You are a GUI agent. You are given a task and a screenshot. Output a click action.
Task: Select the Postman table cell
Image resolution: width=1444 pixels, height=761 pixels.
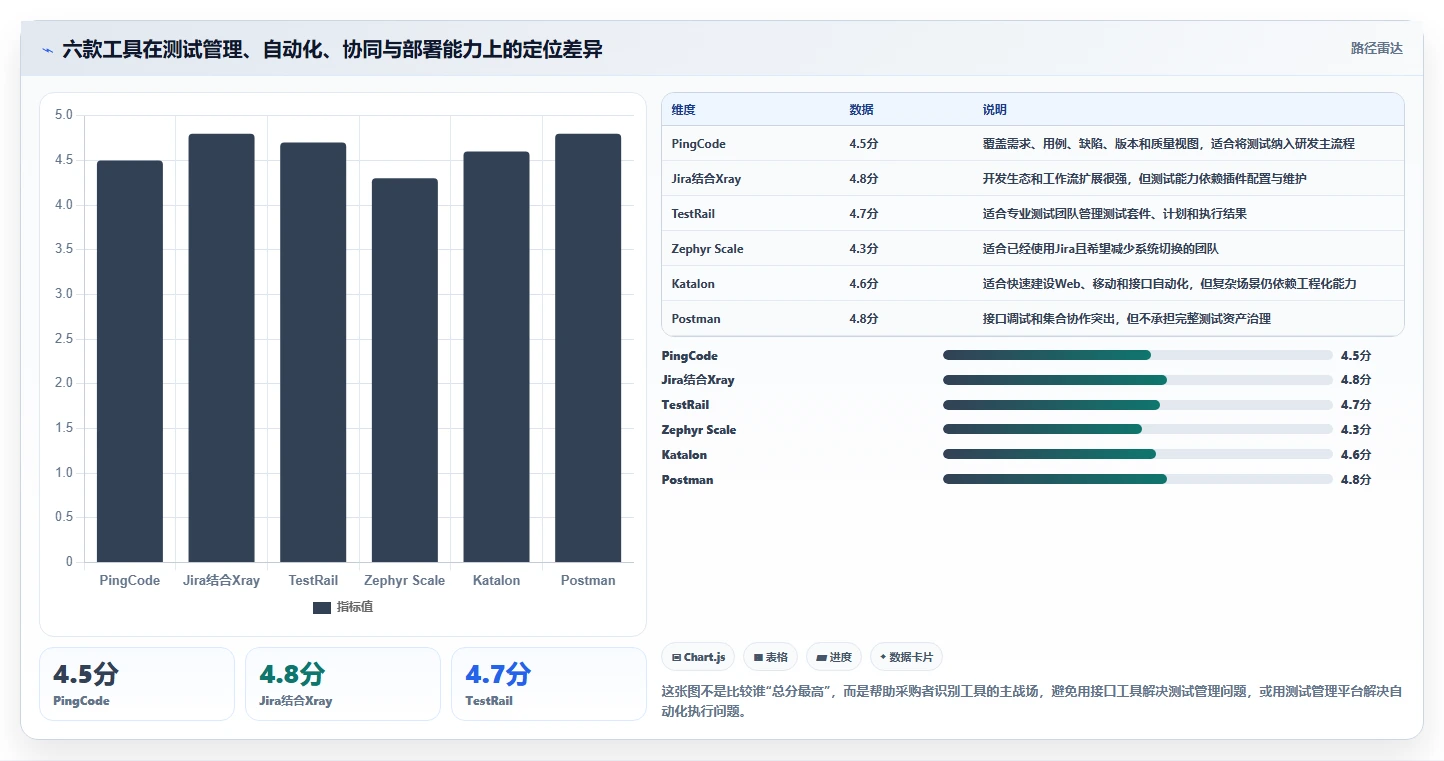tap(697, 319)
